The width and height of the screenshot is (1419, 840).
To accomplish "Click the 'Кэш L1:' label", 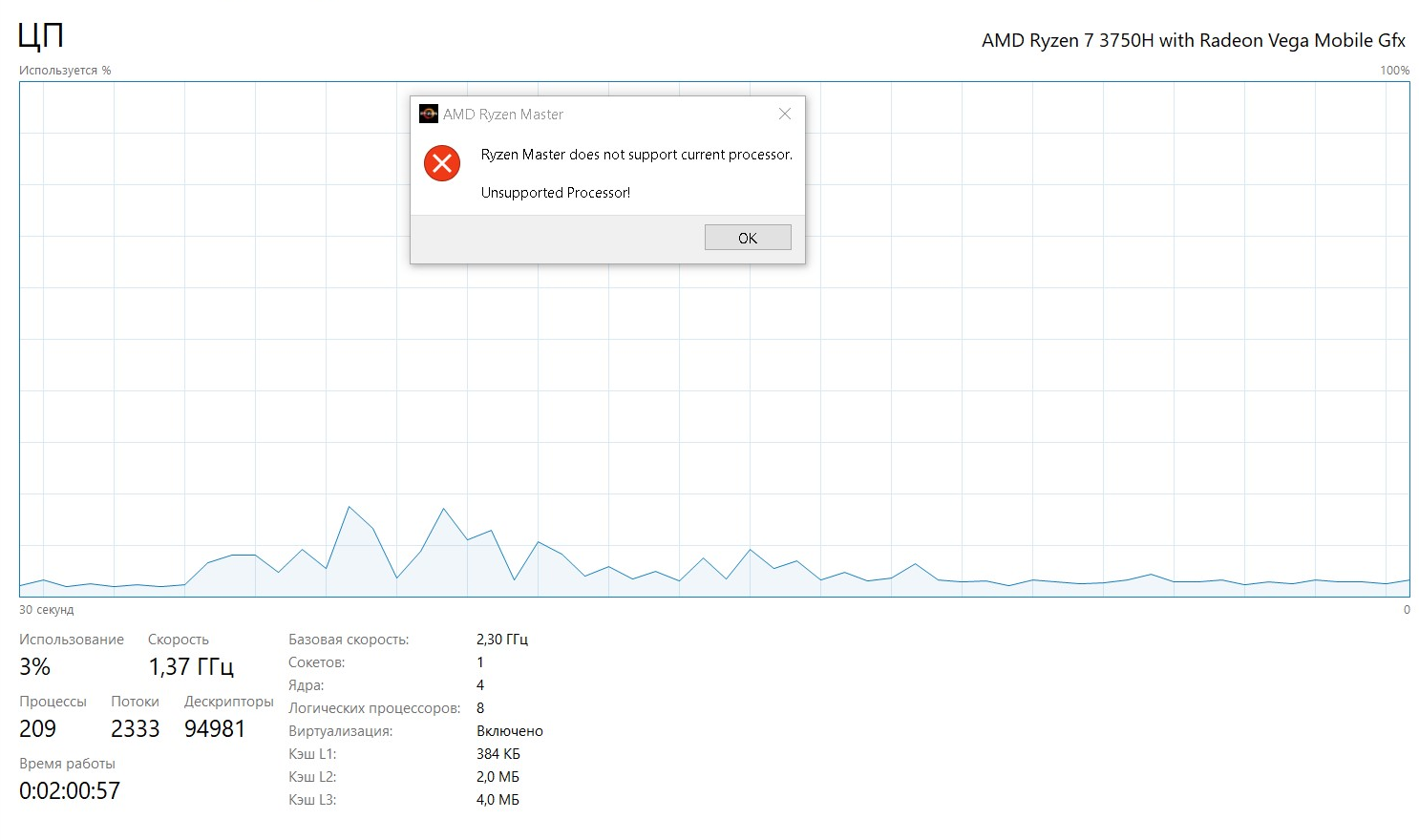I will (312, 754).
